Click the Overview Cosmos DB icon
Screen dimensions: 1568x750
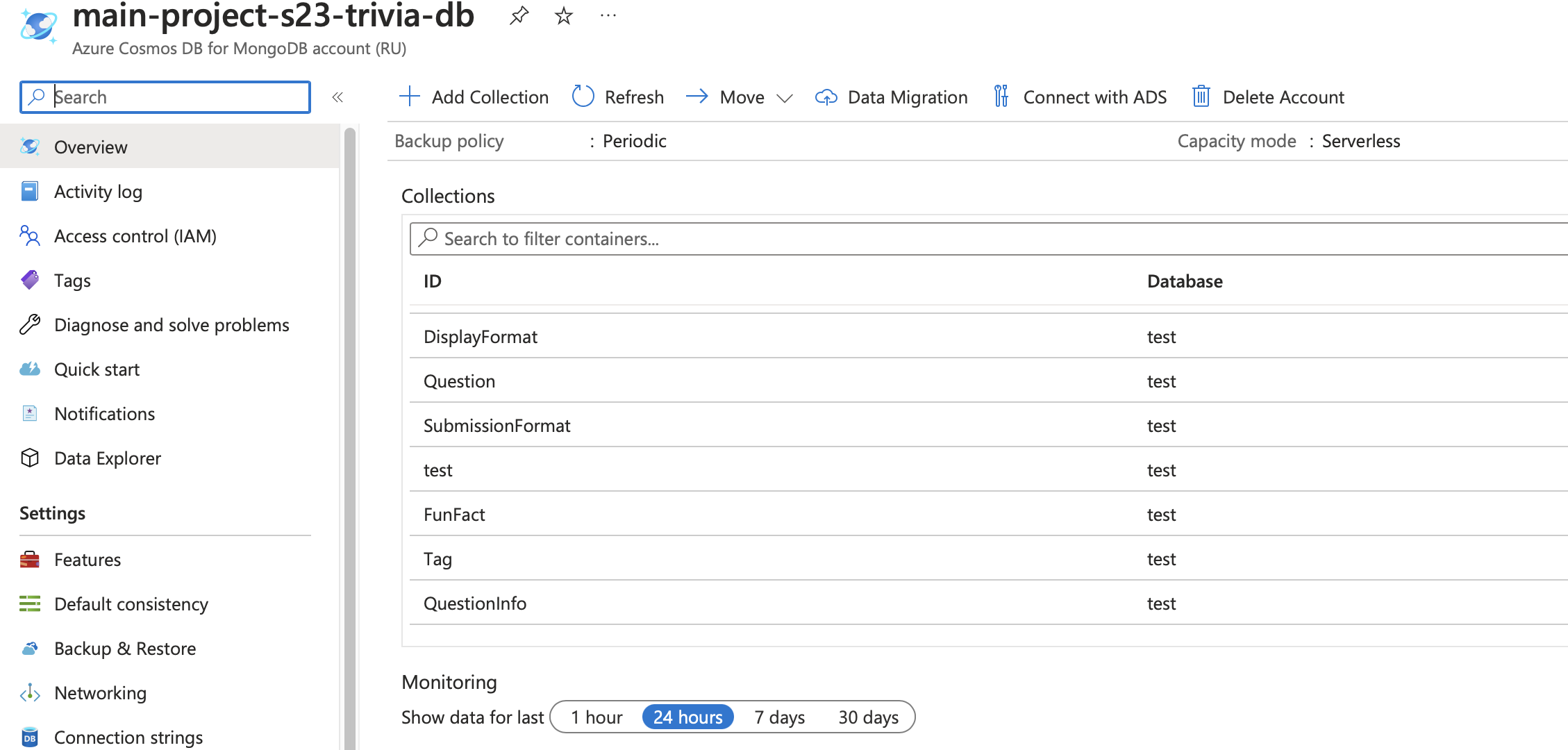coord(30,147)
